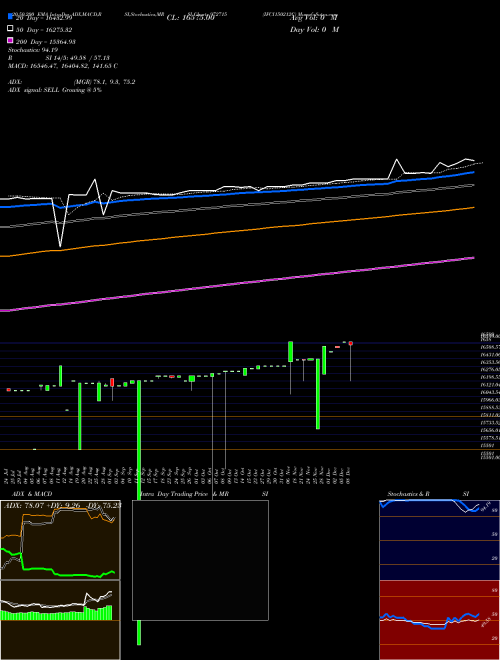Viewport: 500px width, 660px height.
Task: Click the 'ADX: 78.07 +DY: 9.26' readout
Action: tap(62, 505)
